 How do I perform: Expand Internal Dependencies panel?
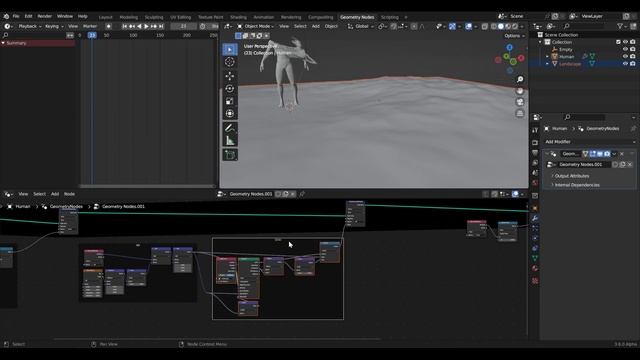[x=576, y=185]
